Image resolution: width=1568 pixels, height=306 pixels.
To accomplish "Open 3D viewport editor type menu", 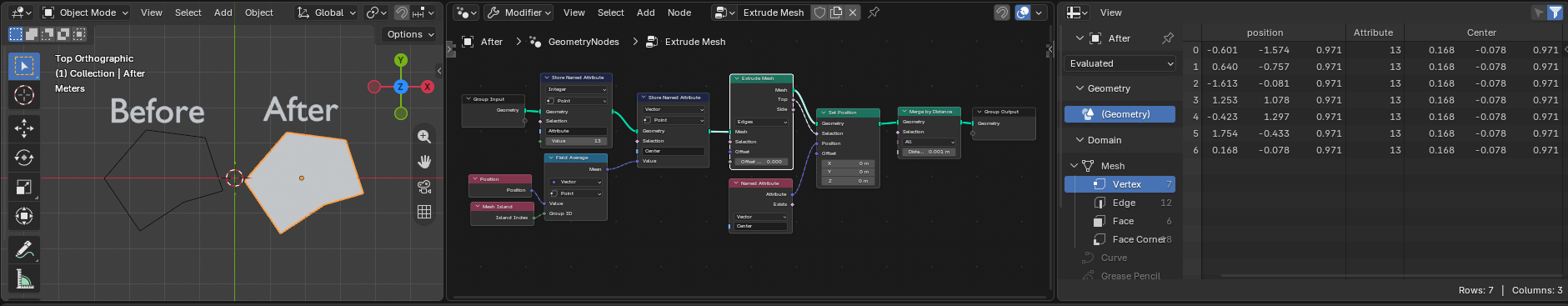I will pyautogui.click(x=20, y=13).
